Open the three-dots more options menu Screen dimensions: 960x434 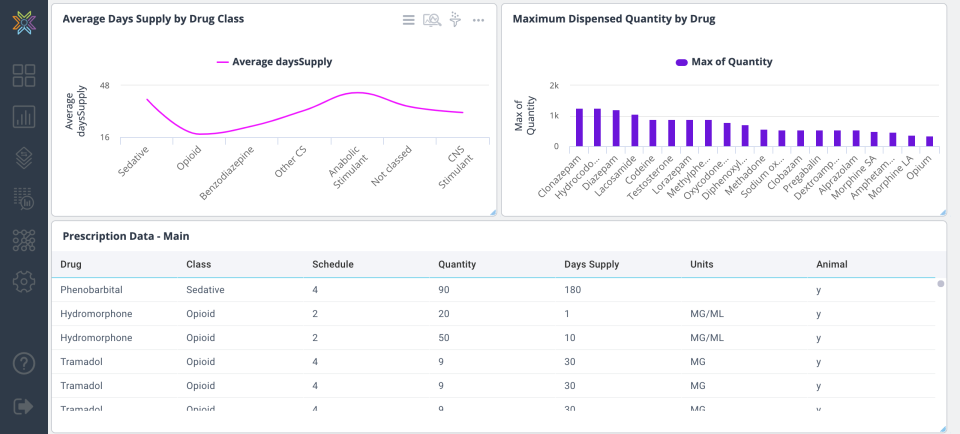(479, 20)
